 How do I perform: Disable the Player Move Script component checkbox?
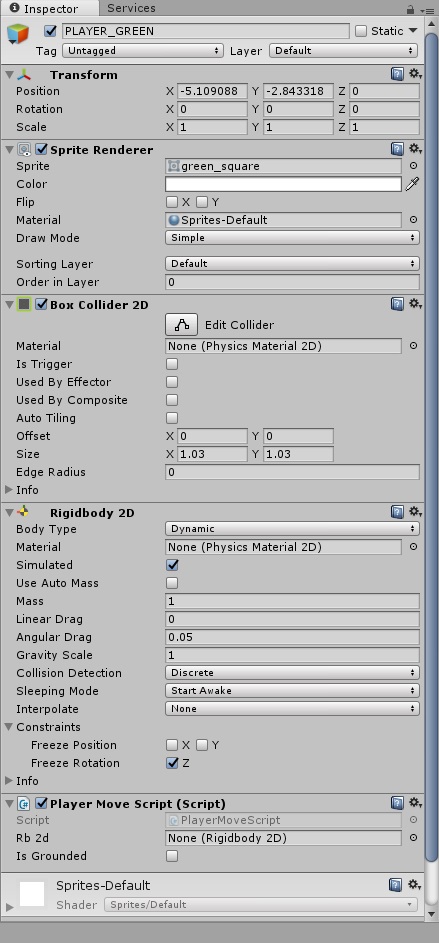coord(41,803)
